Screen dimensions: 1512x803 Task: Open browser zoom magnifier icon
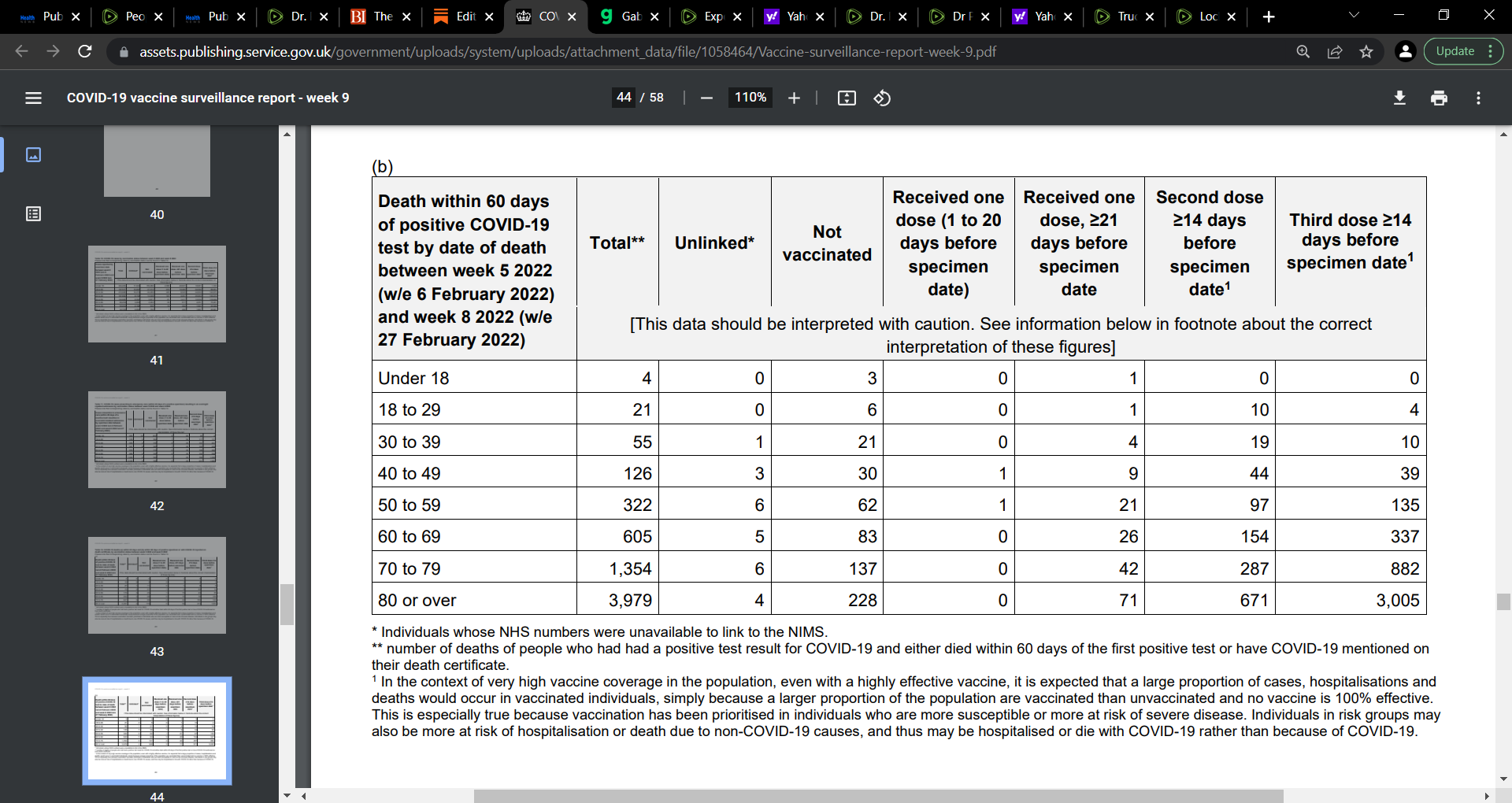coord(1303,51)
